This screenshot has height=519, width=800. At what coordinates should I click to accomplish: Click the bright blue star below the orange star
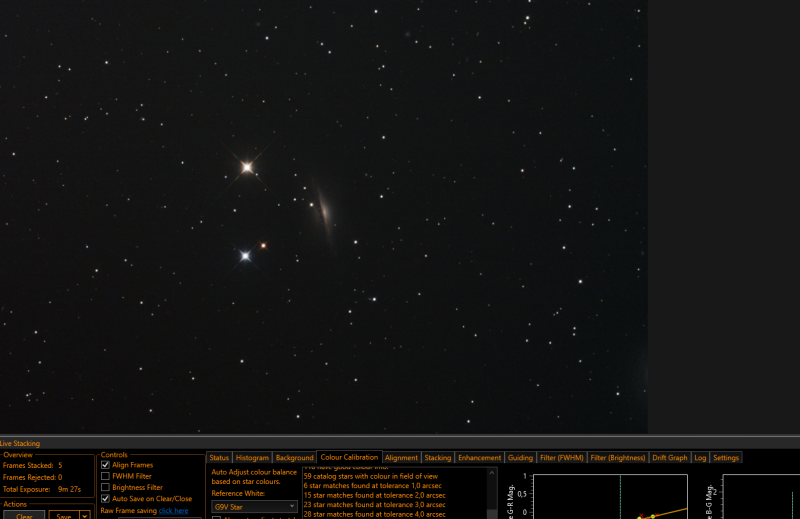[245, 256]
